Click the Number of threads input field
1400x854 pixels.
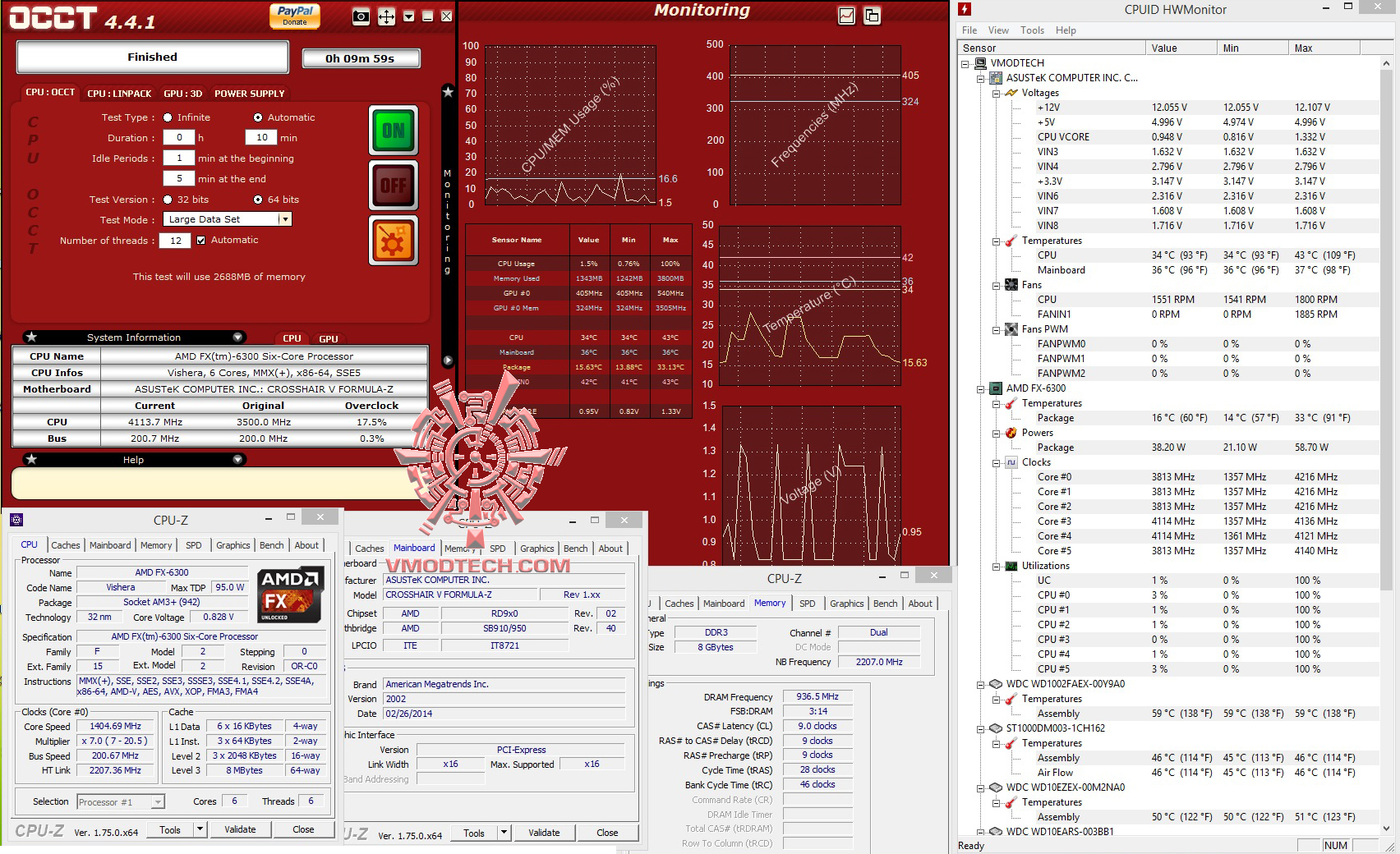(176, 241)
